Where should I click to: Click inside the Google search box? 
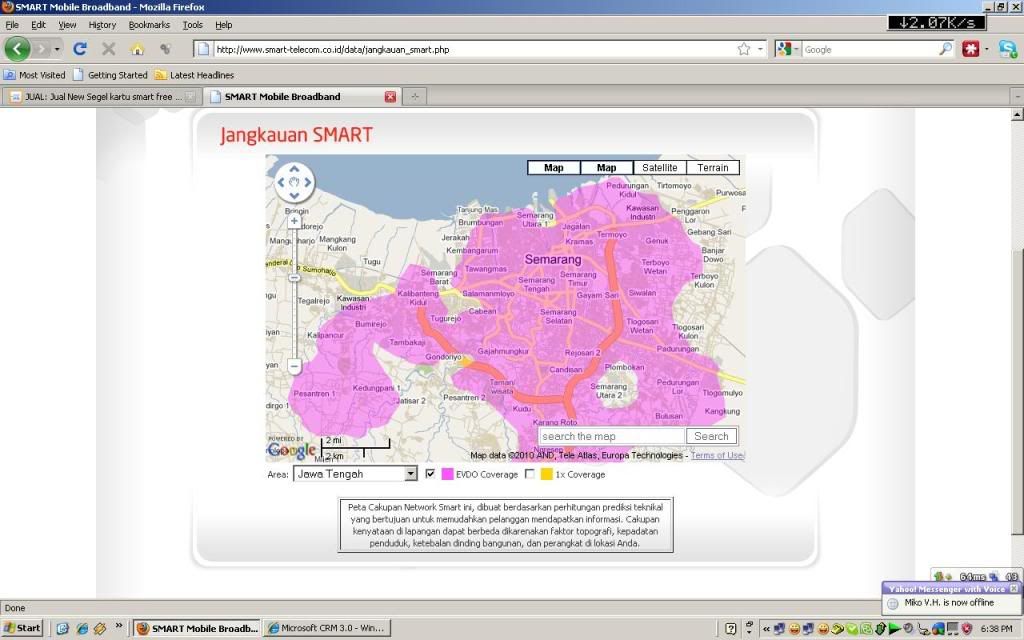coord(870,50)
